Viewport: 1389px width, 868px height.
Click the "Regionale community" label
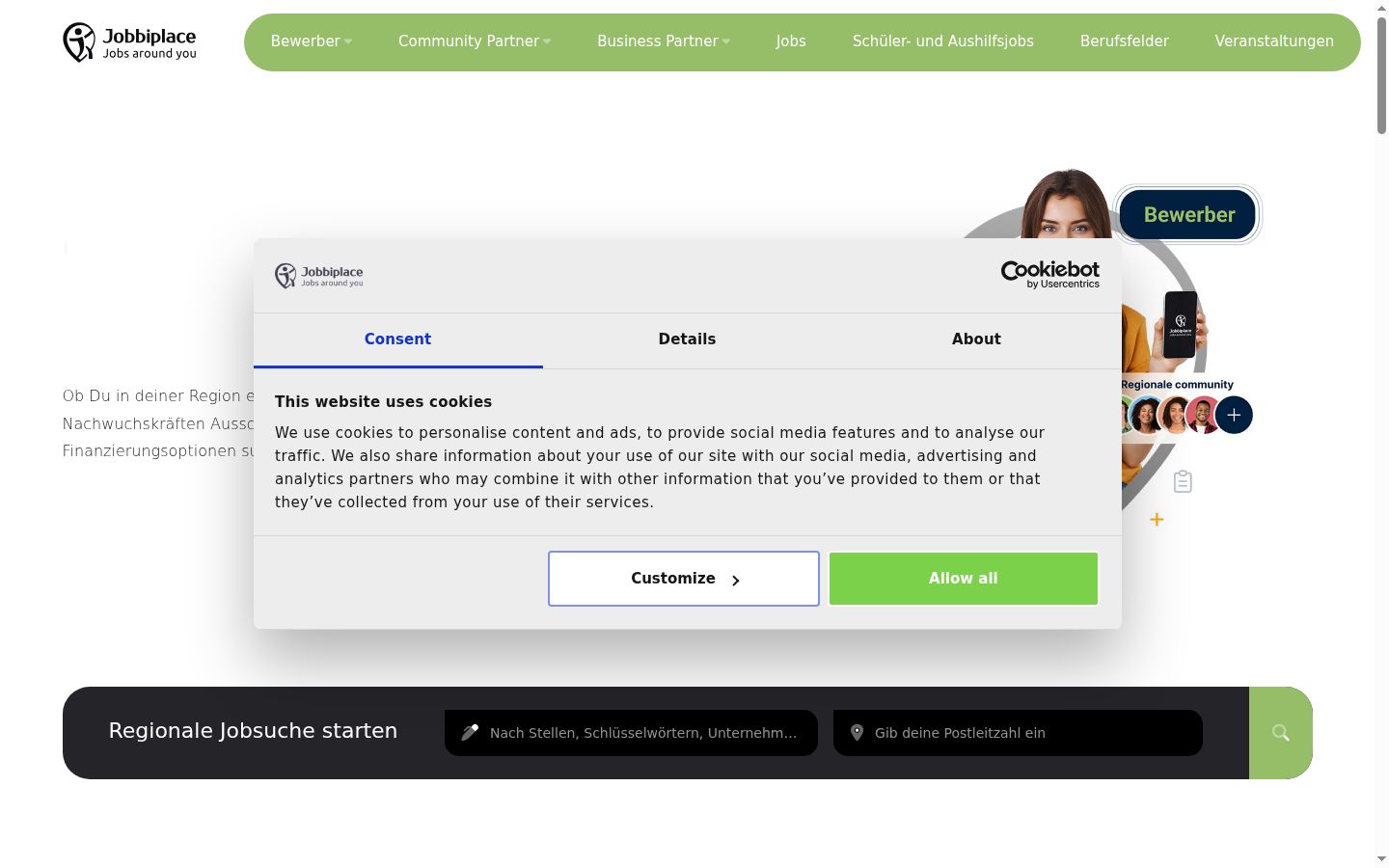click(1177, 385)
